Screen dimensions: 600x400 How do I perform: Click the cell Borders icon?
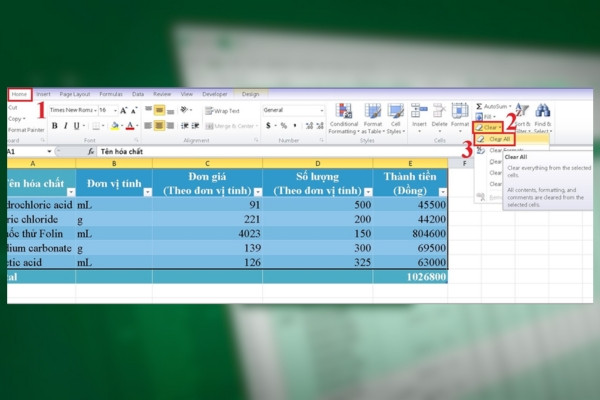coord(96,126)
